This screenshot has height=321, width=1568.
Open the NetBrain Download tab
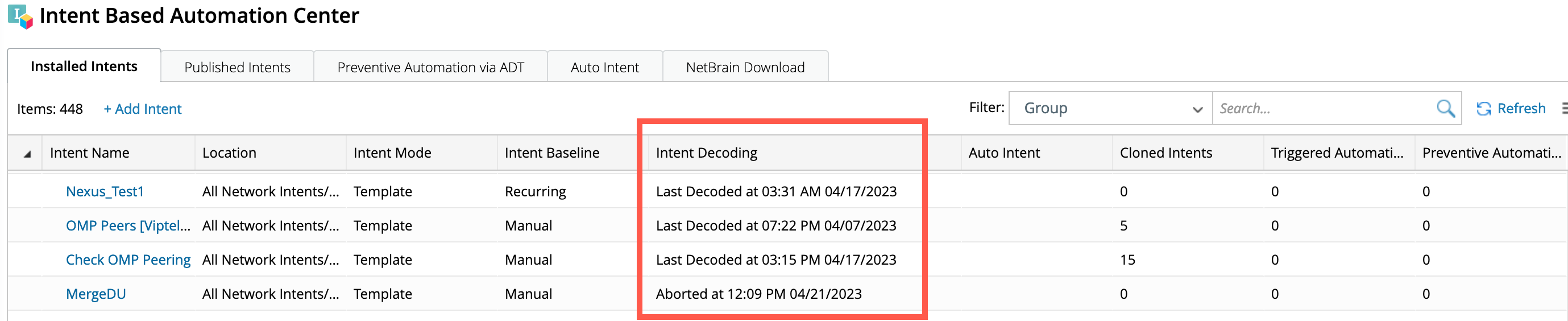tap(744, 68)
